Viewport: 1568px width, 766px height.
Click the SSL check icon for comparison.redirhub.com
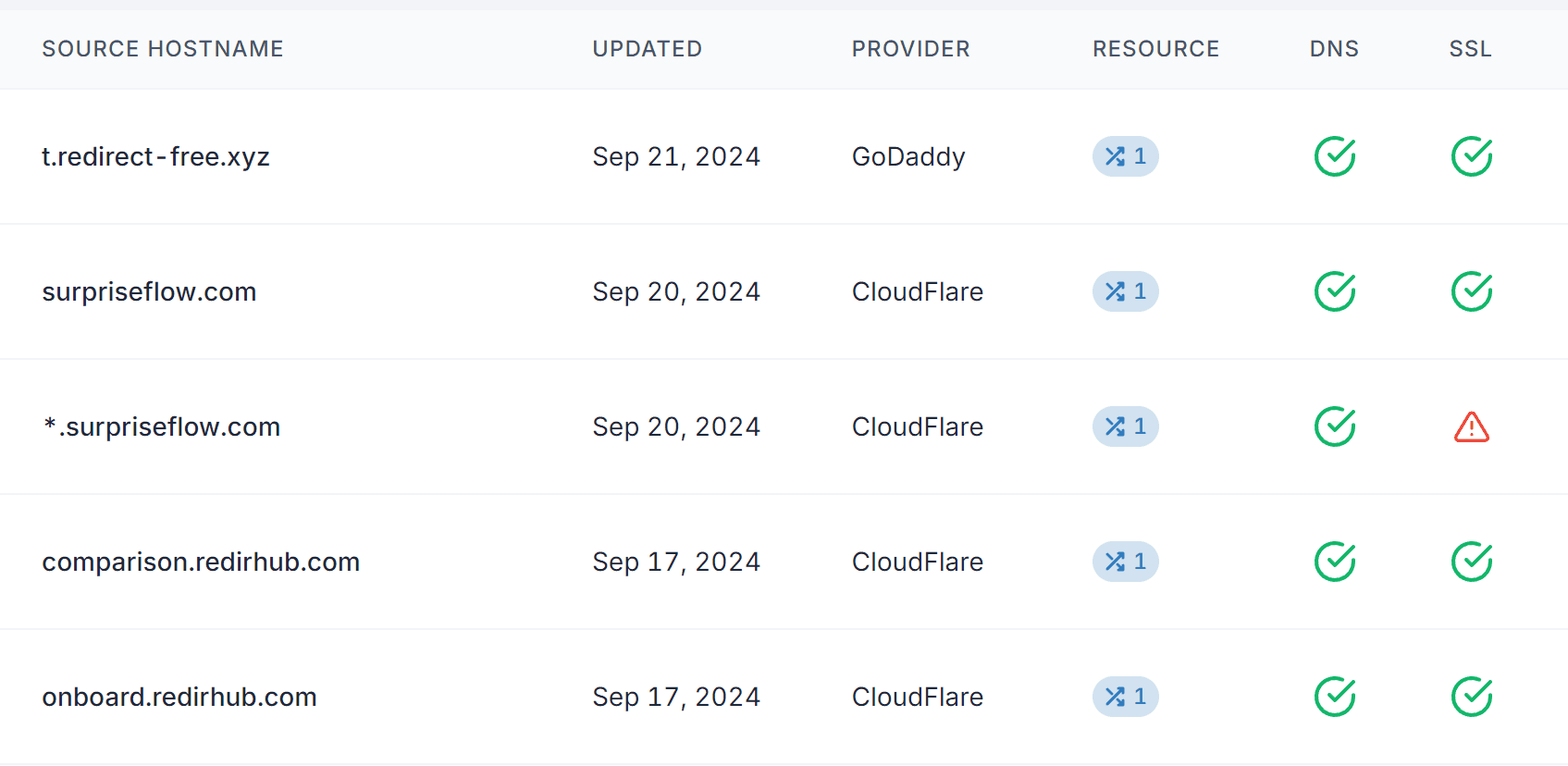click(x=1471, y=562)
